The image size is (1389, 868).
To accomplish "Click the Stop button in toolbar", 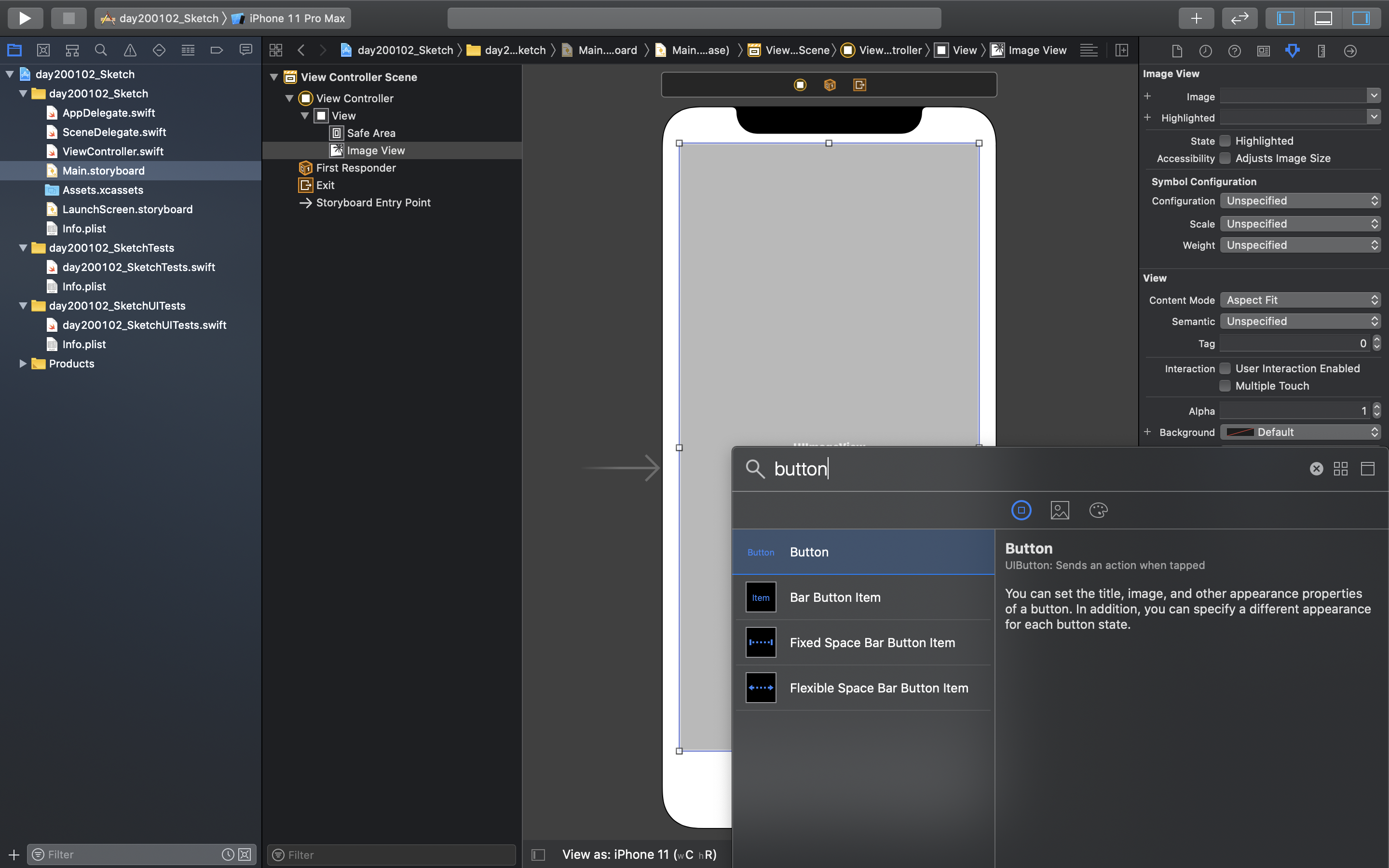I will (x=68, y=18).
